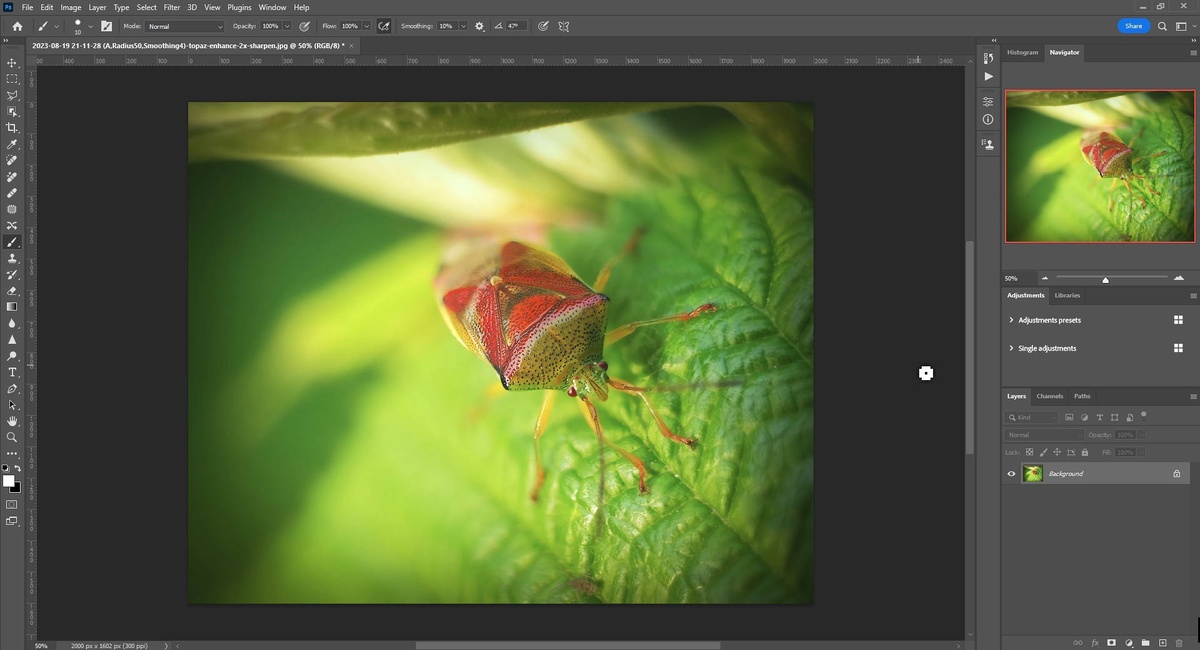Expand Adjustments presets section
The image size is (1200, 650).
coord(1011,320)
